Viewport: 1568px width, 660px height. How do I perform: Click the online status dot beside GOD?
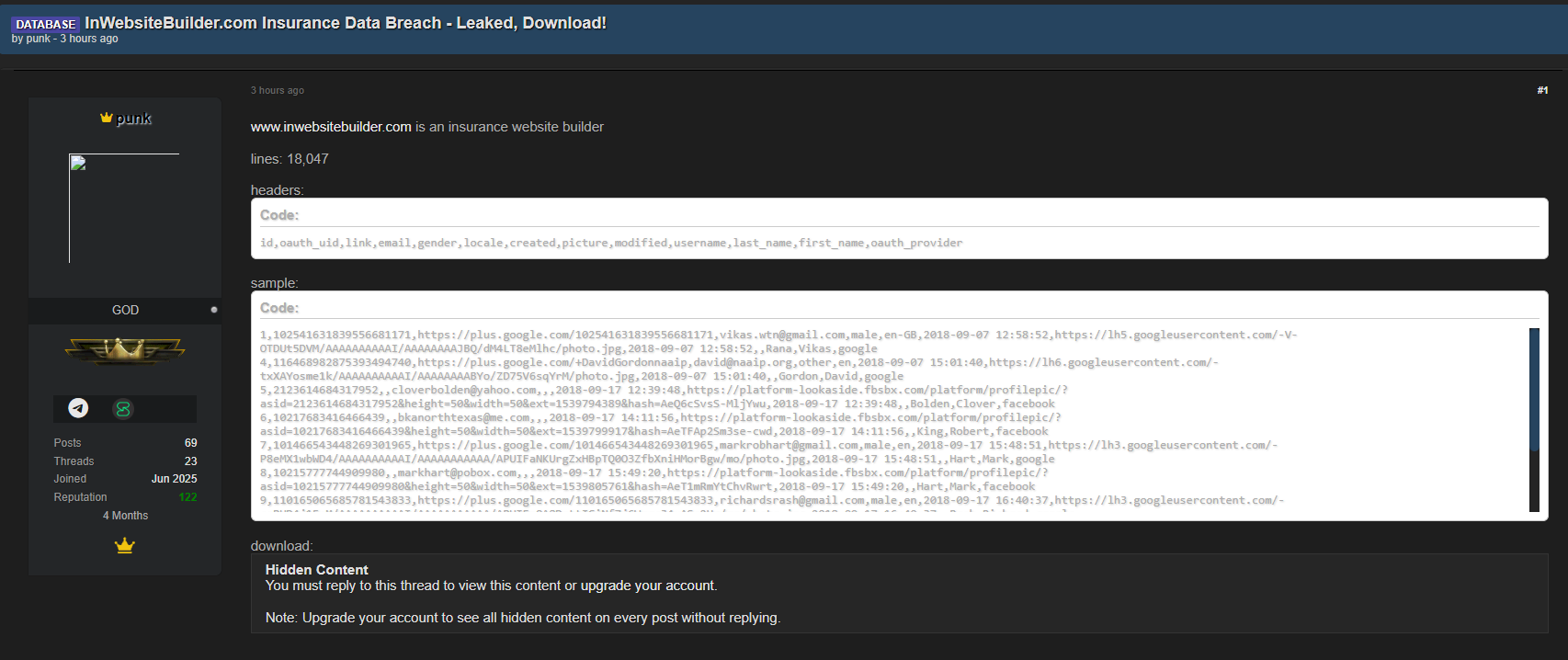pos(214,310)
